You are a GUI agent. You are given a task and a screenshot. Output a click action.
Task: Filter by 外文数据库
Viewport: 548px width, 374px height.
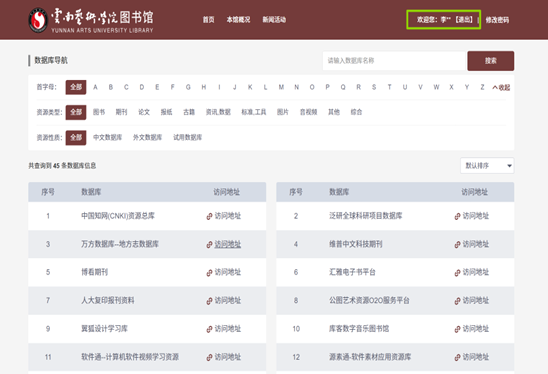pyautogui.click(x=147, y=137)
